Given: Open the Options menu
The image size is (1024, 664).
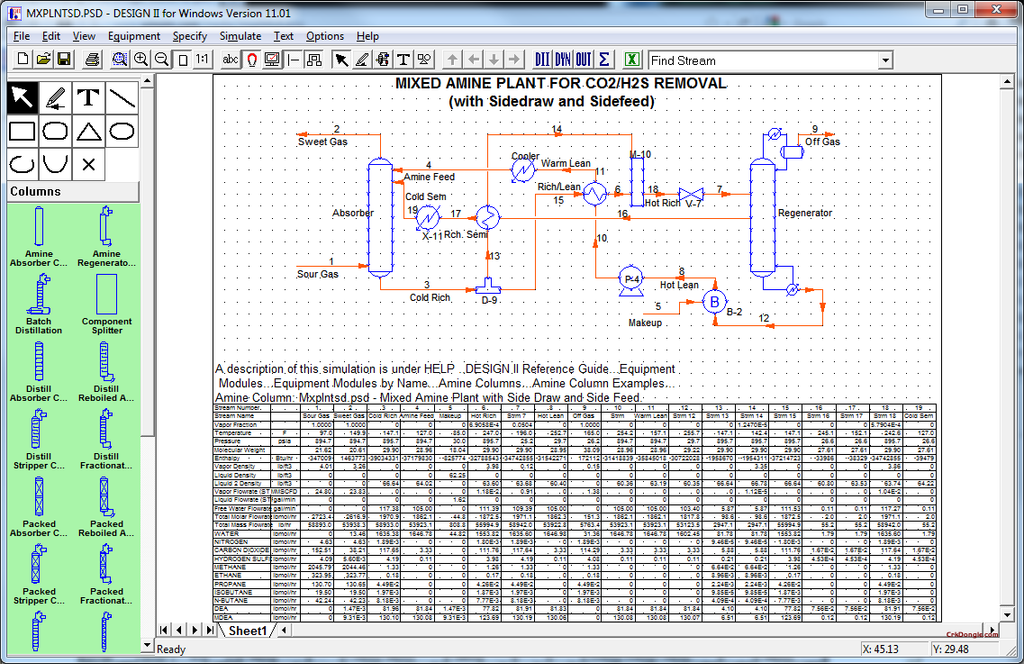Looking at the screenshot, I should [325, 36].
